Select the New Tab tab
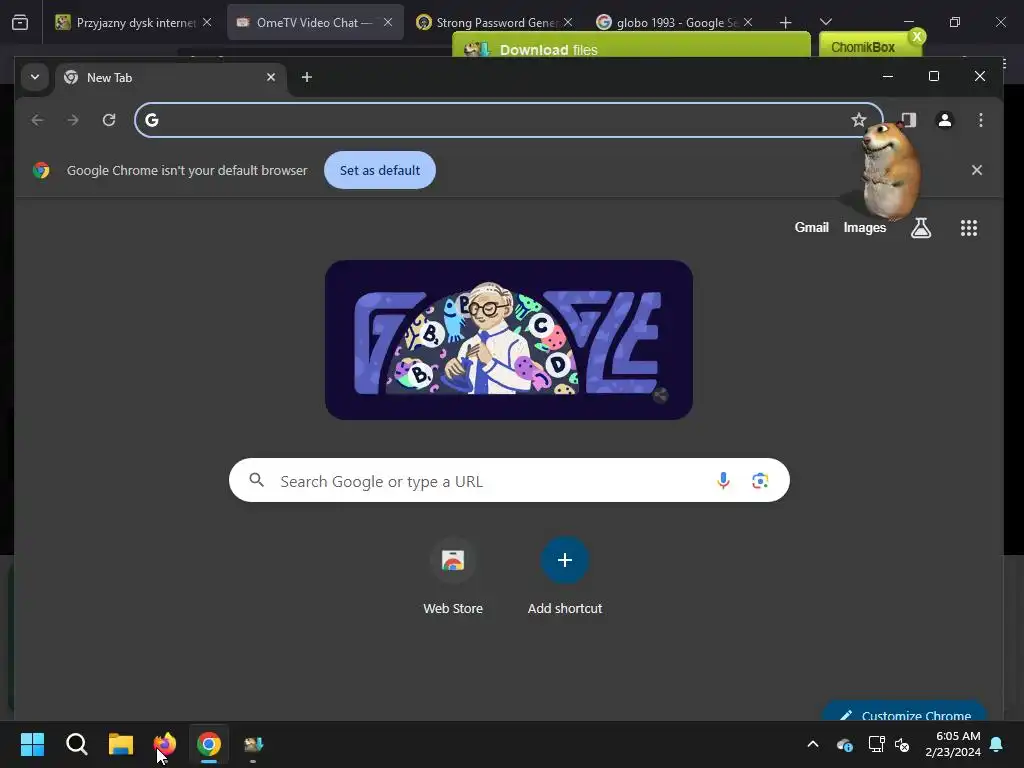The width and height of the screenshot is (1024, 768). [171, 78]
